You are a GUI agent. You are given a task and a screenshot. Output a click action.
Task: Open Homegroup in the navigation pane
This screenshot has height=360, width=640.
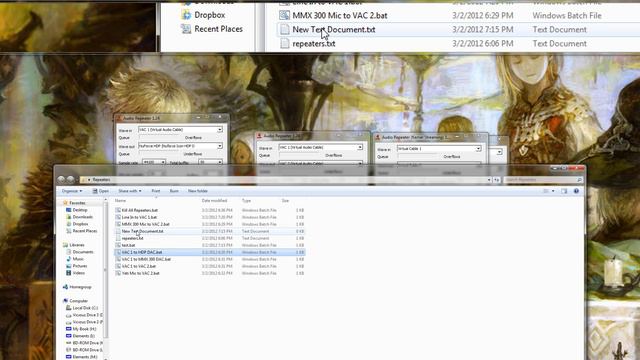click(x=77, y=287)
